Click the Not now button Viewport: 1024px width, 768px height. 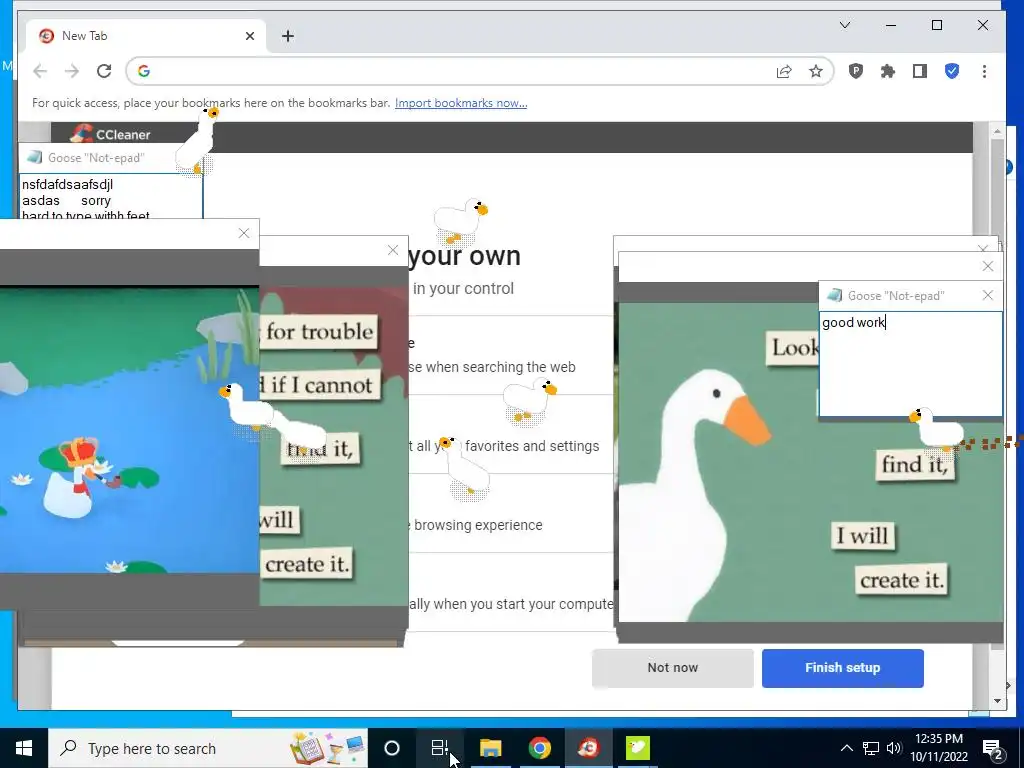point(673,667)
